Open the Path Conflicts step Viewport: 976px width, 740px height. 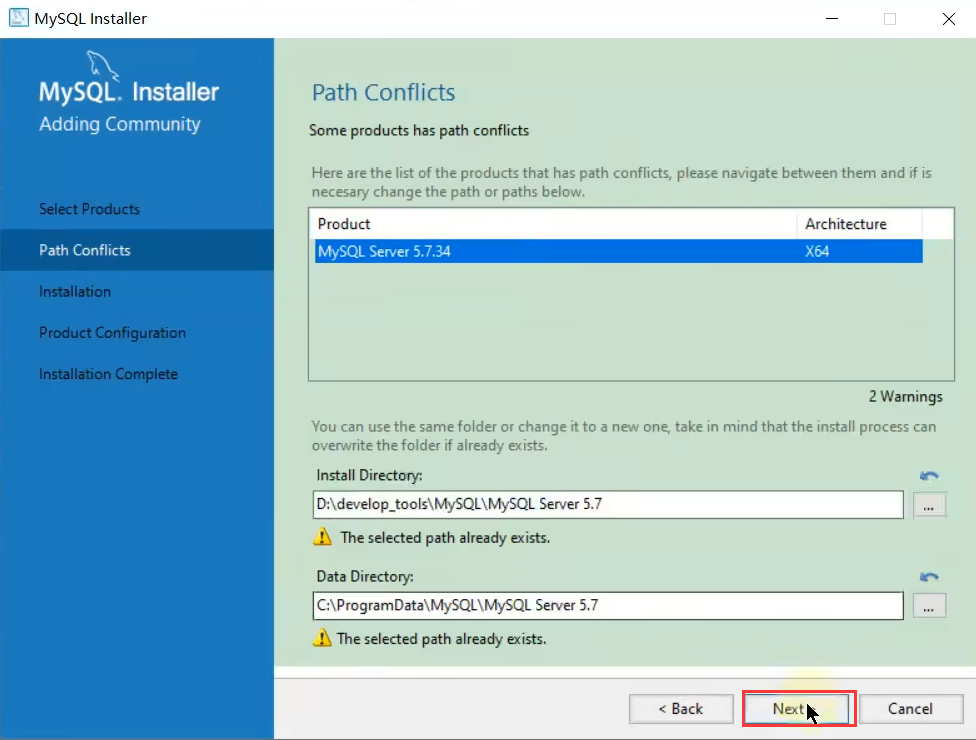(x=85, y=250)
